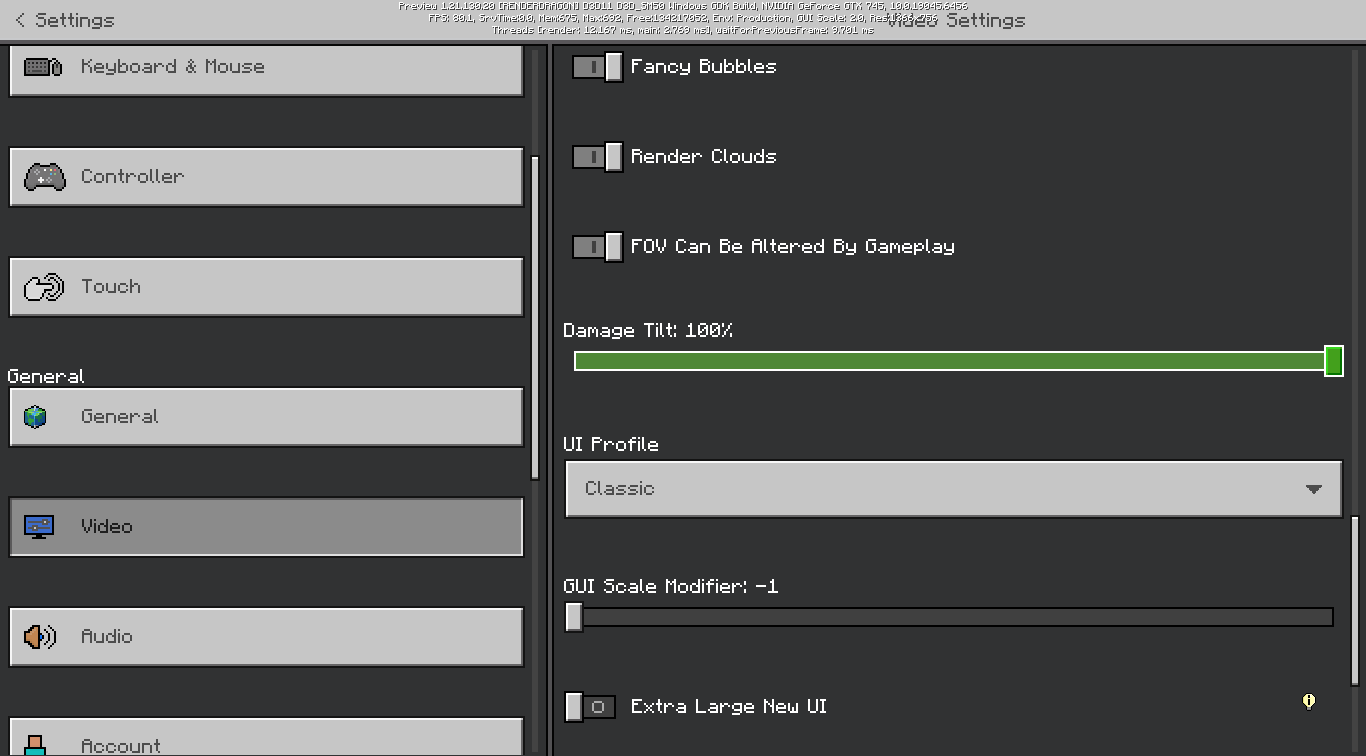Click the General globe cube icon
Image resolution: width=1366 pixels, height=756 pixels.
pos(36,417)
